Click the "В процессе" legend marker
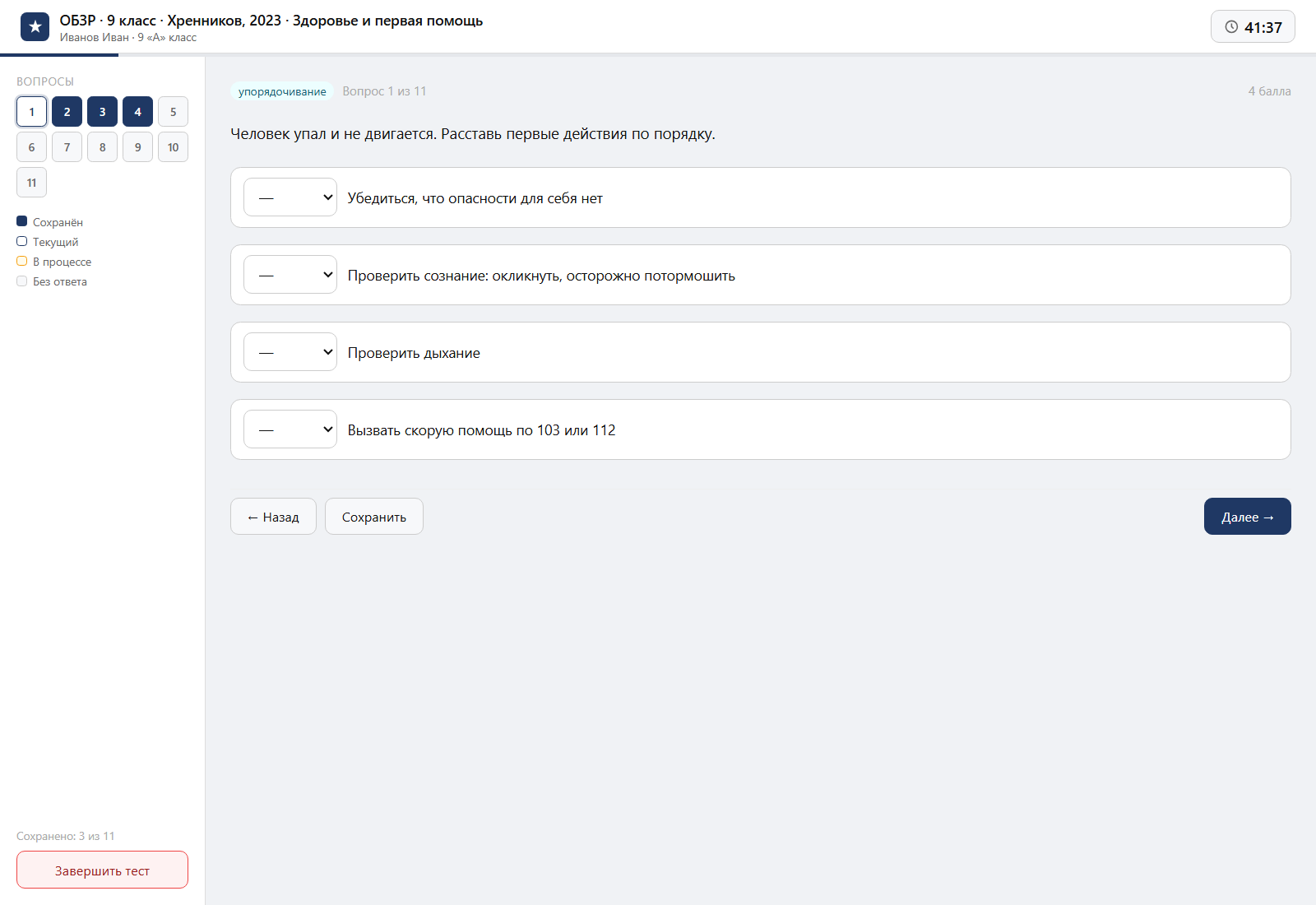The height and width of the screenshot is (905, 1316). [x=22, y=261]
